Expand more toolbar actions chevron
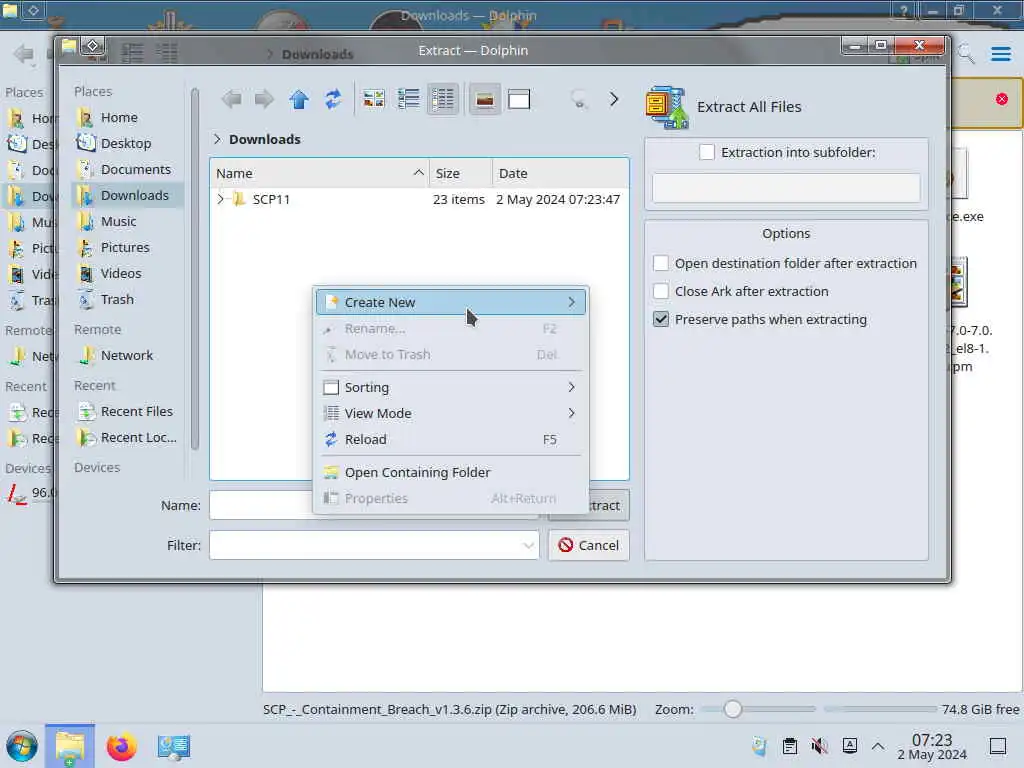 tap(614, 99)
